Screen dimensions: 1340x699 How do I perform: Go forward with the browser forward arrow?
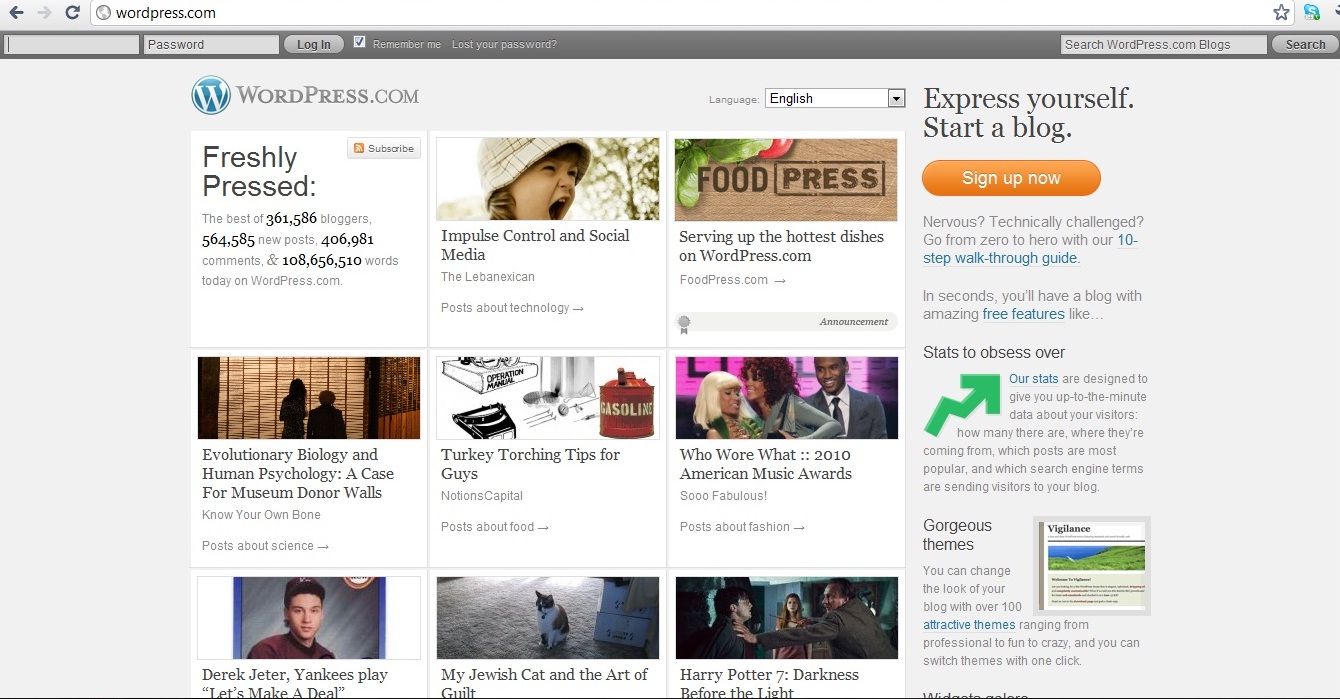[x=44, y=13]
